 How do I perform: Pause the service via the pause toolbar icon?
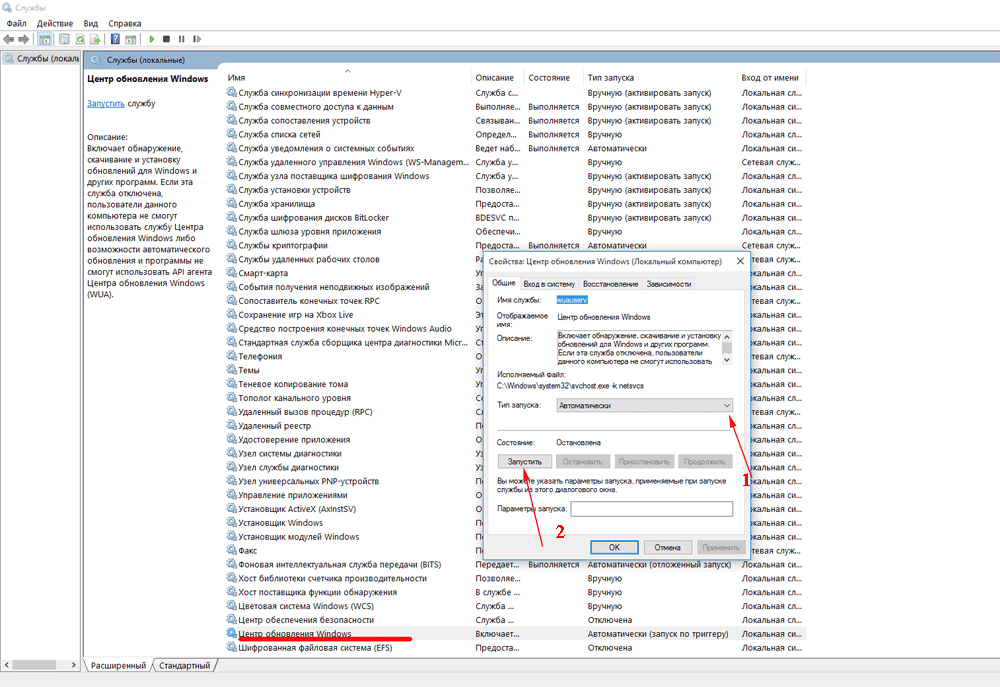click(180, 39)
